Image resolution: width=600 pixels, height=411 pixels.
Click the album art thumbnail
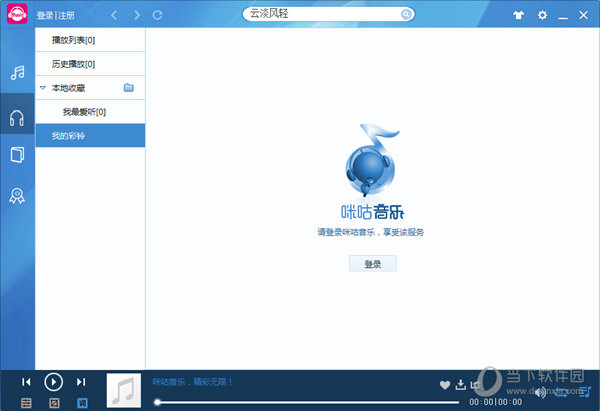(124, 390)
